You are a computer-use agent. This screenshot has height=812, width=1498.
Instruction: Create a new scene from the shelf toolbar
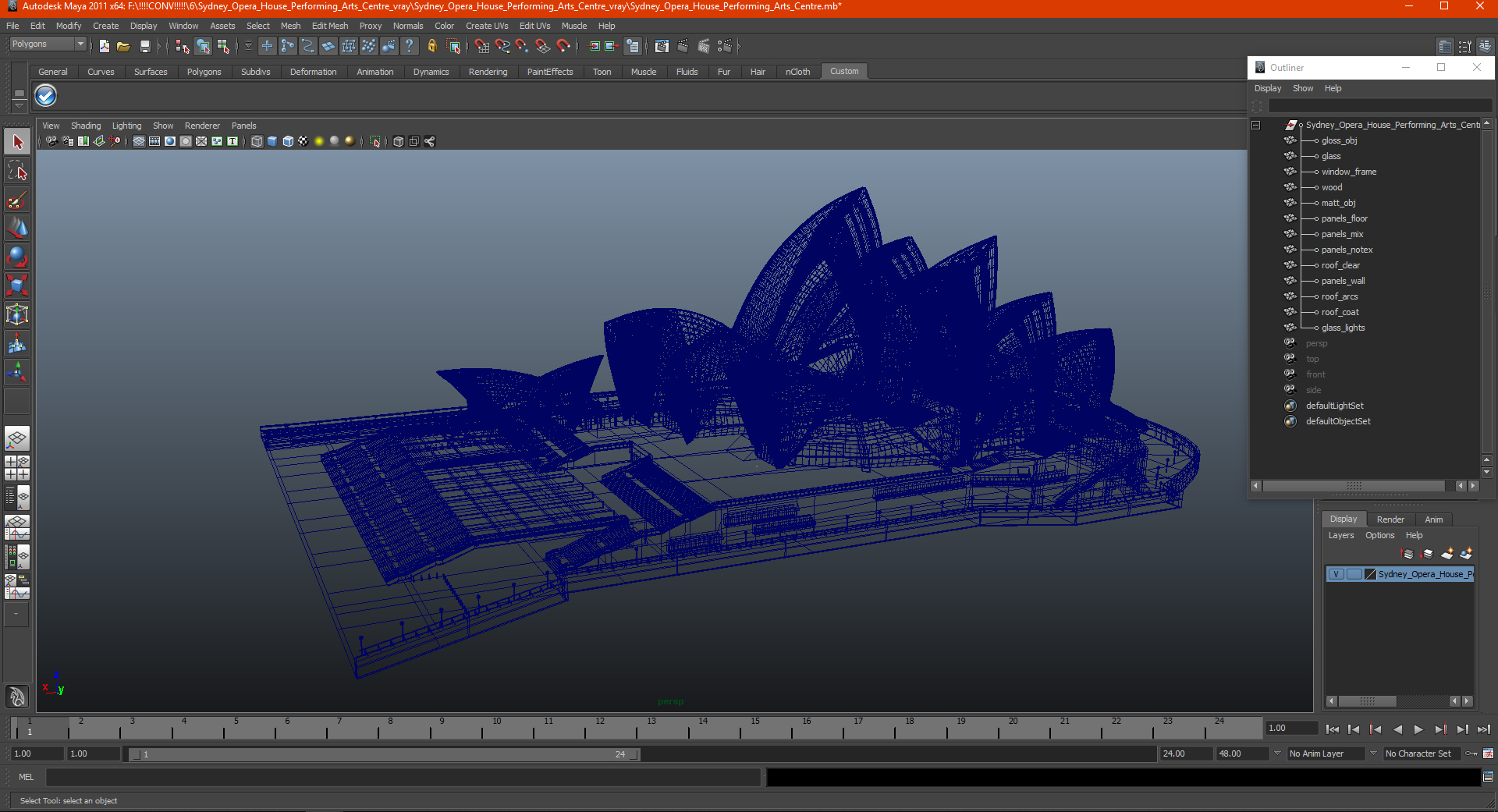pyautogui.click(x=104, y=47)
